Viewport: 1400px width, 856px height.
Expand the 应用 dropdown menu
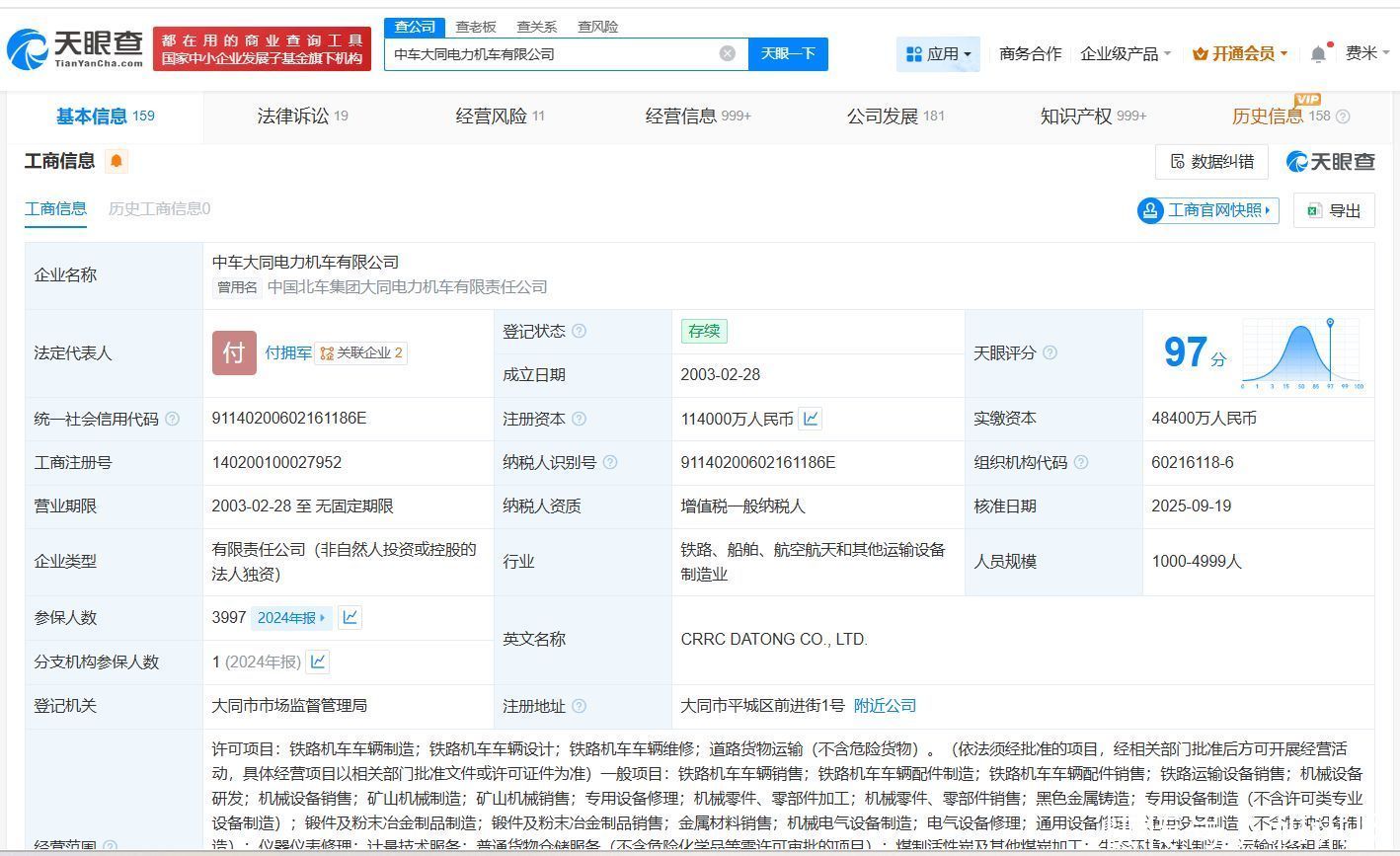pyautogui.click(x=938, y=54)
